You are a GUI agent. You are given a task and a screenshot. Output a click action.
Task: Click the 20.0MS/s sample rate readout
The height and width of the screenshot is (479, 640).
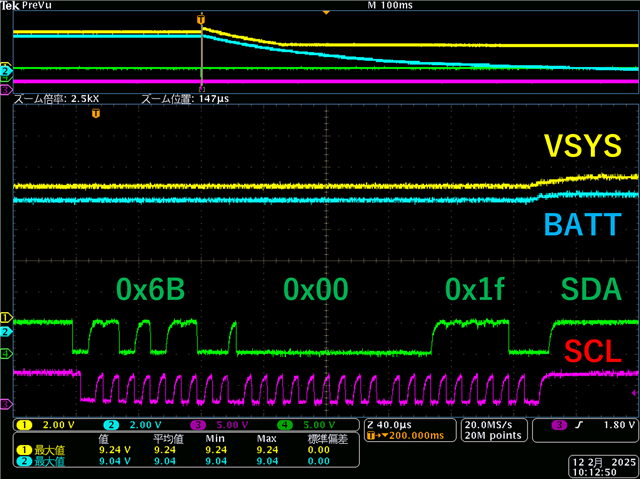488,425
